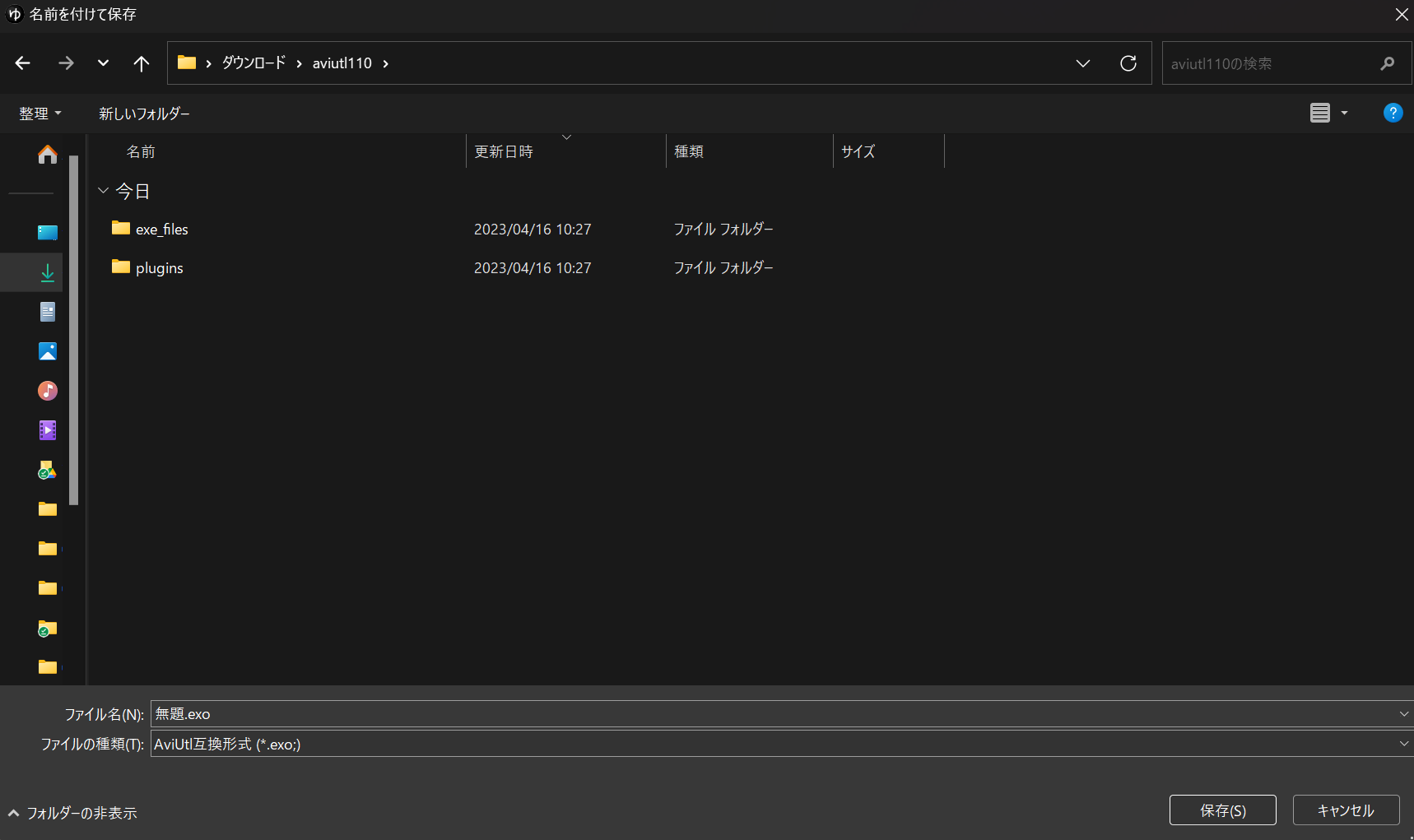Viewport: 1414px width, 840px height.
Task: Open the Music folder from the sidebar
Action: (x=47, y=391)
